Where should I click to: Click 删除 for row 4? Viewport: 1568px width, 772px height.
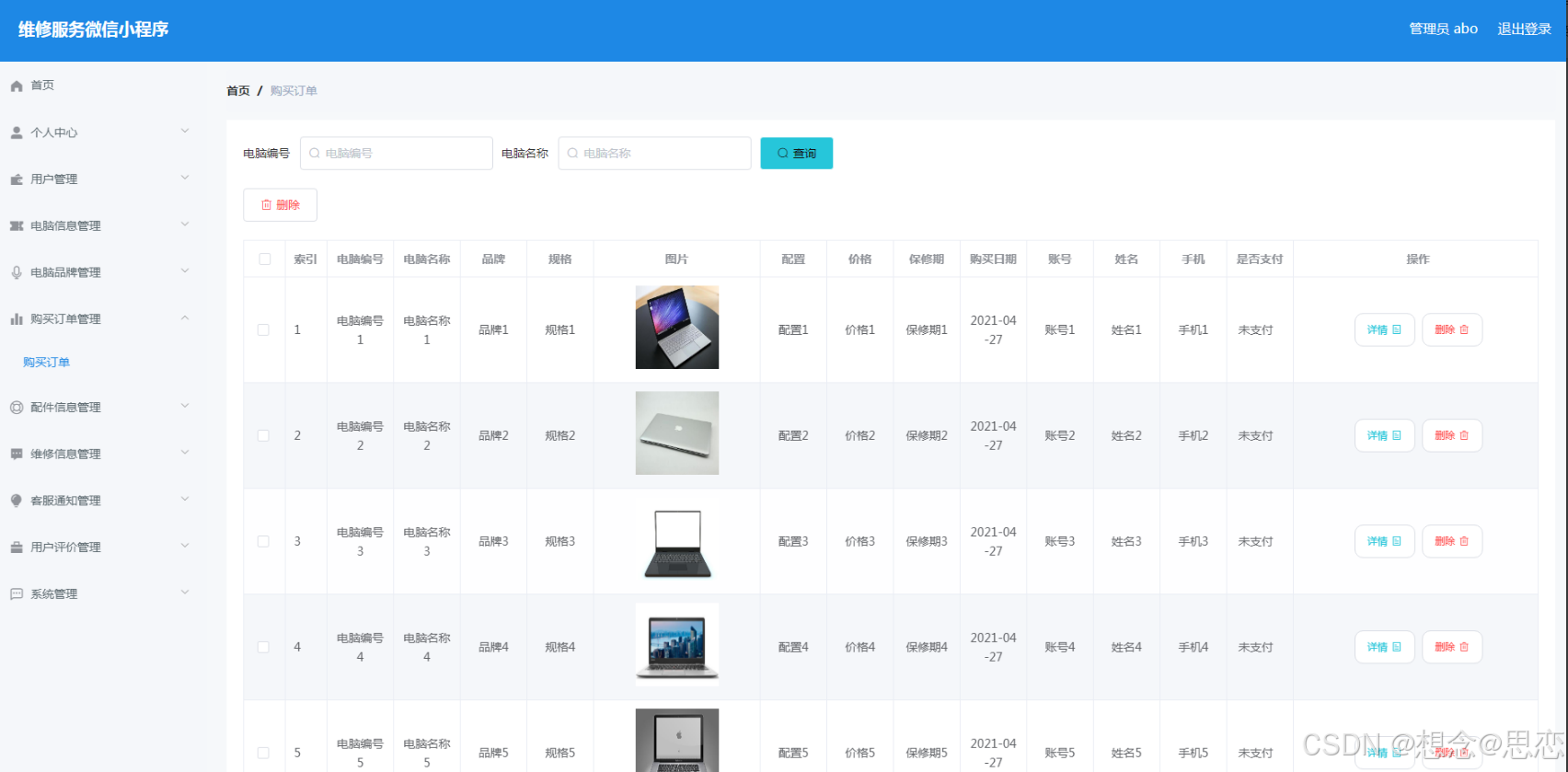(1452, 647)
